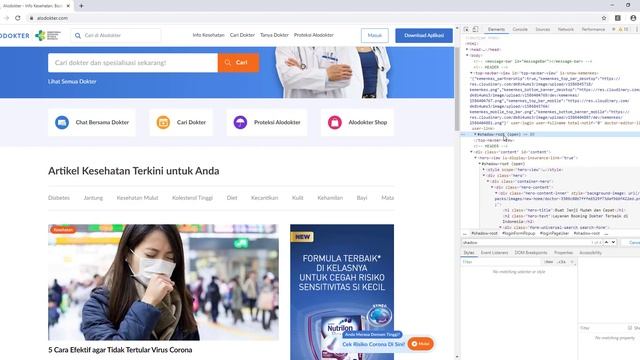This screenshot has height=360, width=640.
Task: Jump to previous search result in DevTools
Action: [x=607, y=242]
